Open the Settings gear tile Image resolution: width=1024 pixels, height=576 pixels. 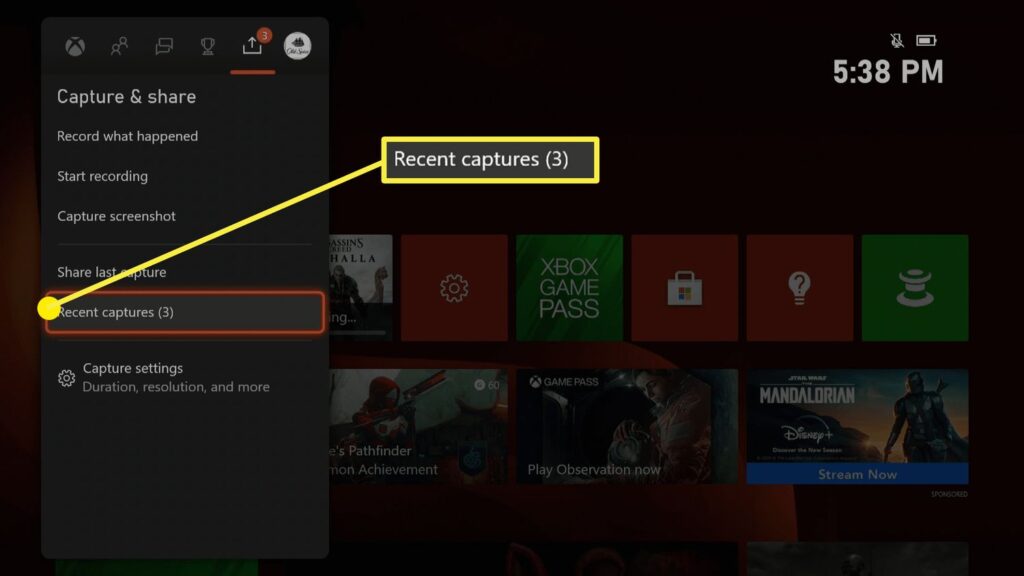[x=454, y=288]
